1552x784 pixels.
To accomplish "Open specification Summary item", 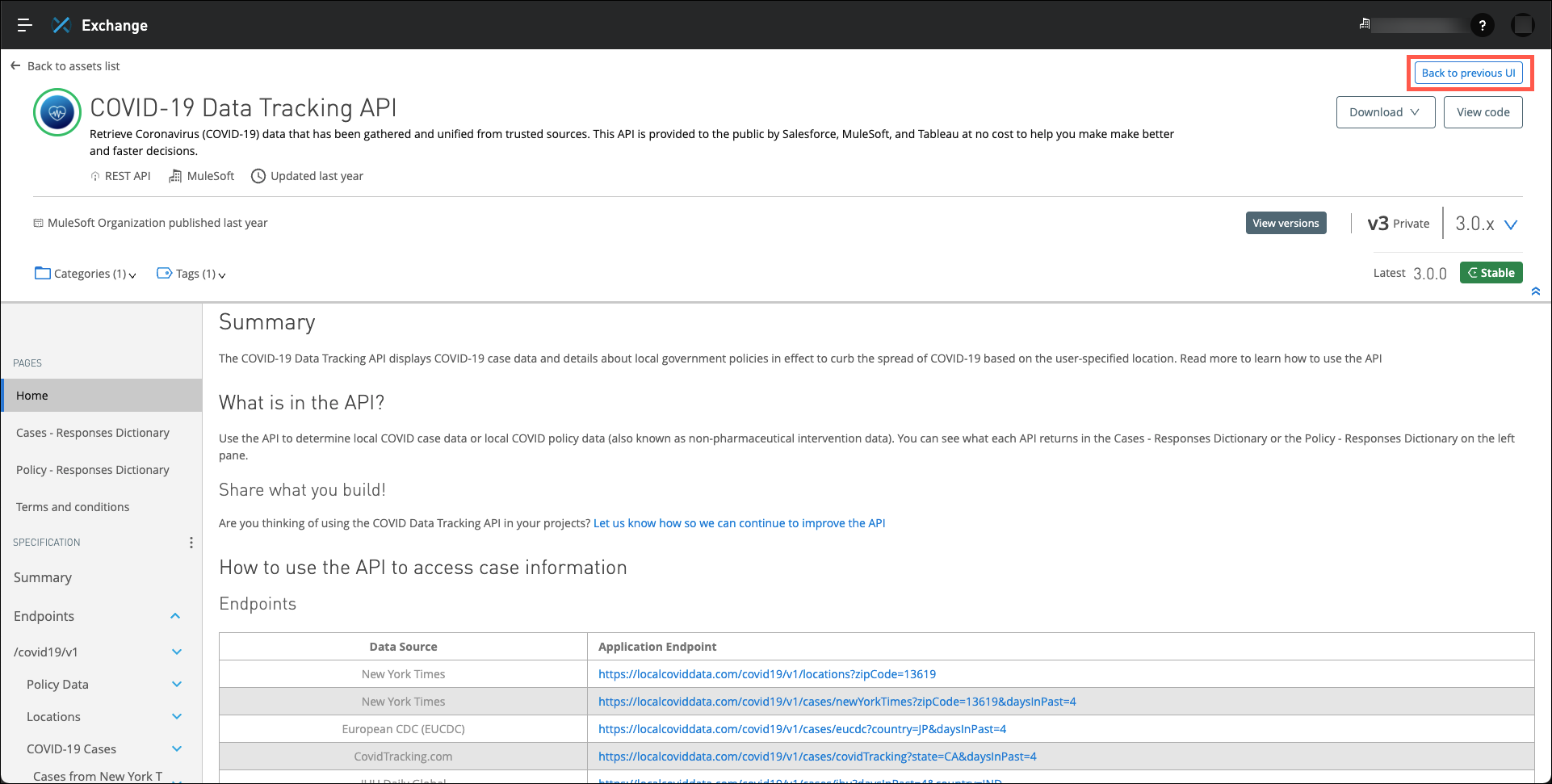I will (x=43, y=577).
